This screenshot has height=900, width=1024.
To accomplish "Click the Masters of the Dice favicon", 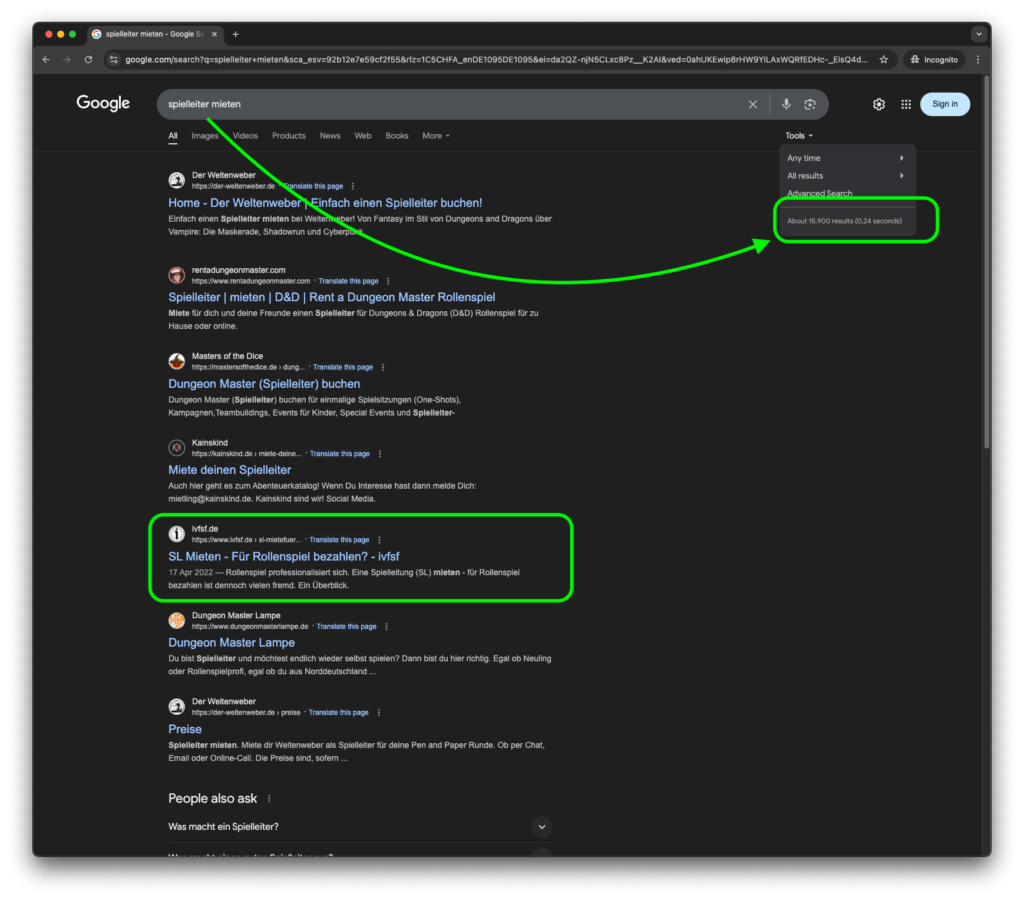I will tap(176, 361).
